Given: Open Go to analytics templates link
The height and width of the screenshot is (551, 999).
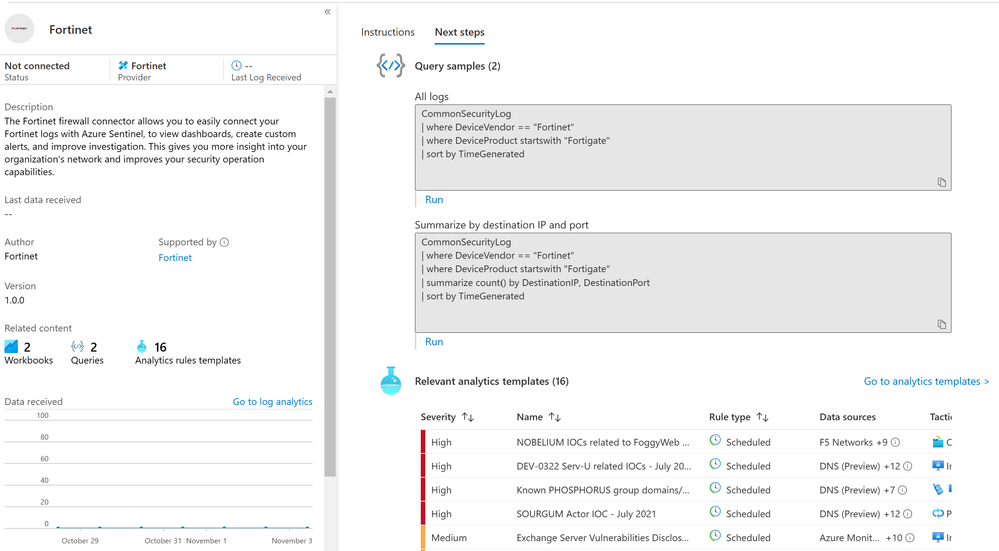Looking at the screenshot, I should coord(926,381).
